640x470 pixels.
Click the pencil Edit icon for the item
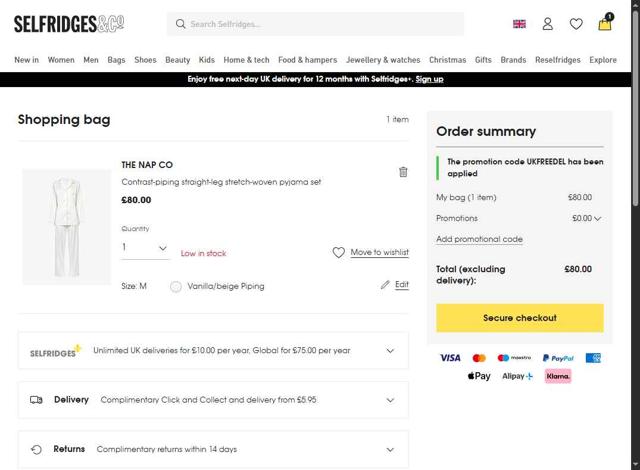(386, 285)
